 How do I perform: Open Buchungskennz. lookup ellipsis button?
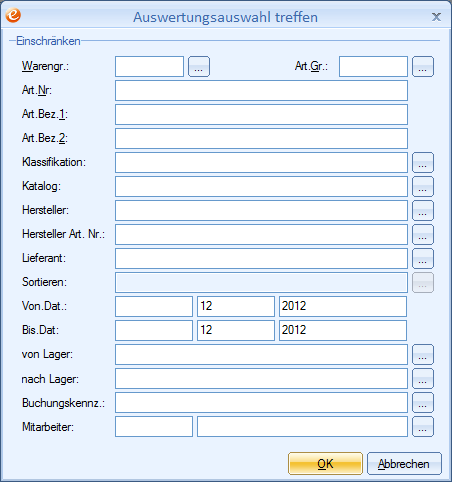[x=423, y=402]
